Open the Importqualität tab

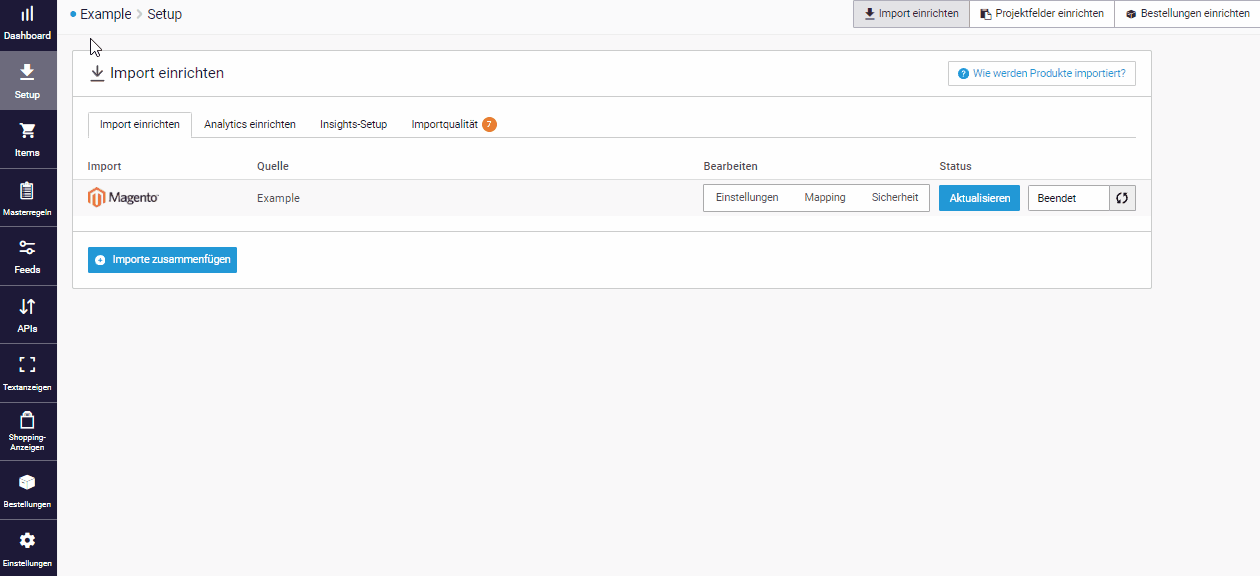point(446,124)
